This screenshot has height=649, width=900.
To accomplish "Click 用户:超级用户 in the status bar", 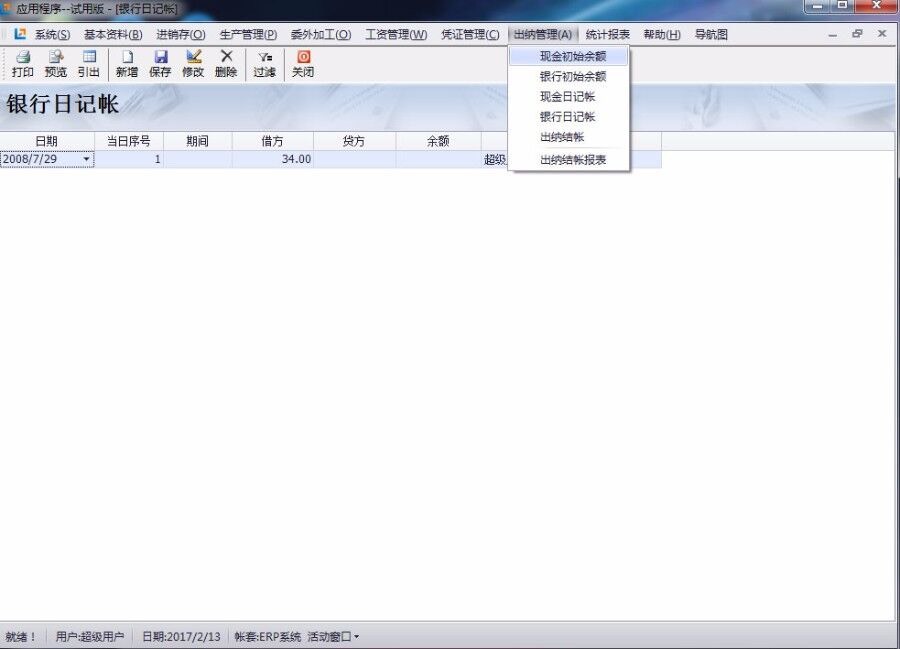I will coord(90,636).
